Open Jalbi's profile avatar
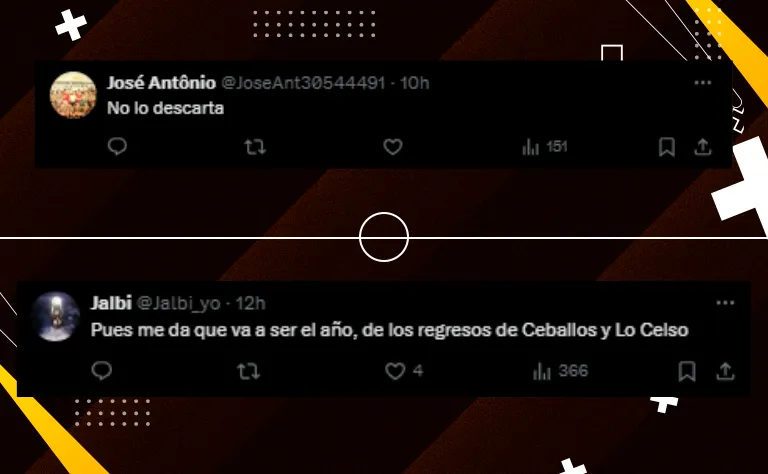Image resolution: width=768 pixels, height=474 pixels. coord(55,316)
